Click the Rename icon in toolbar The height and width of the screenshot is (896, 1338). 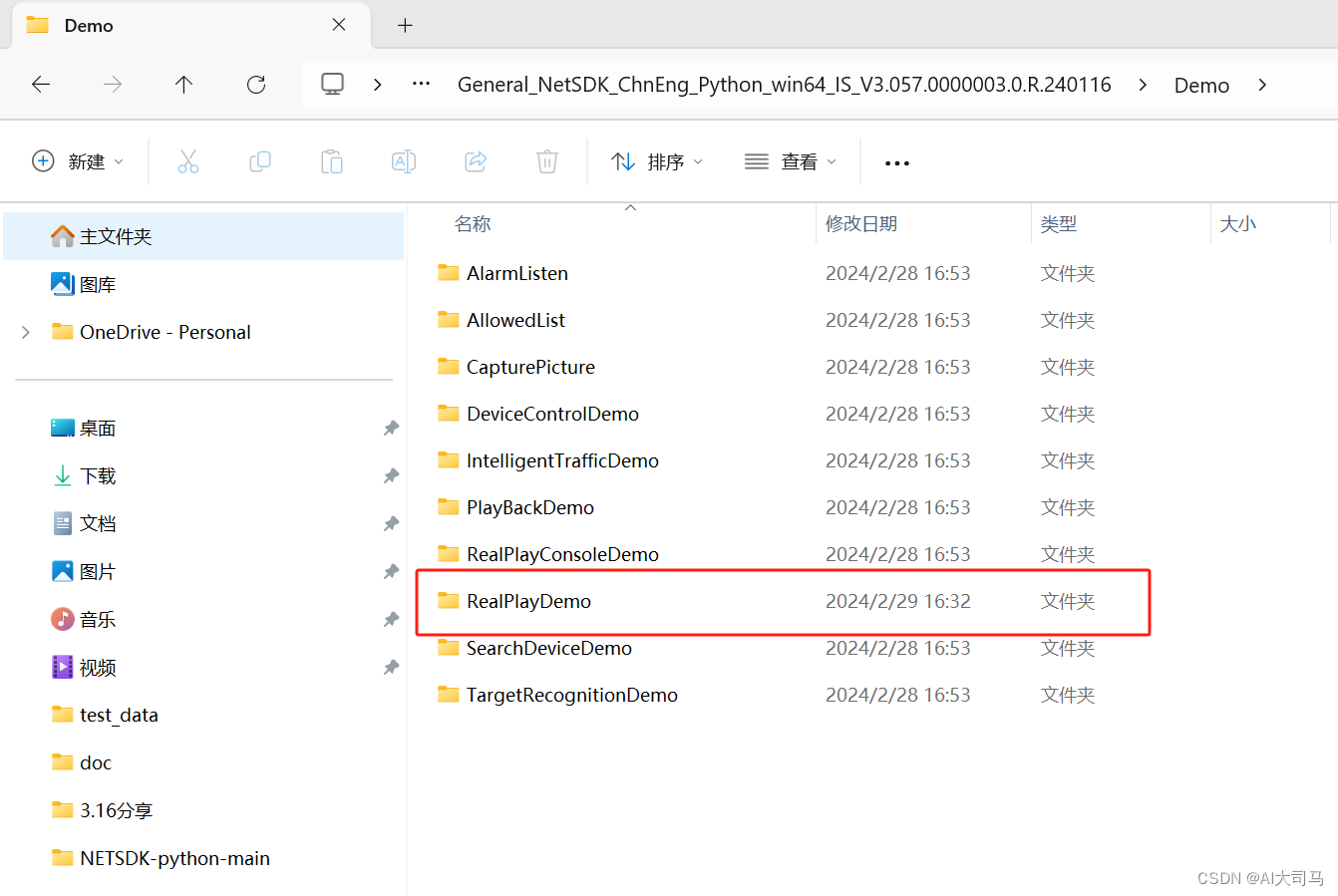(x=404, y=161)
